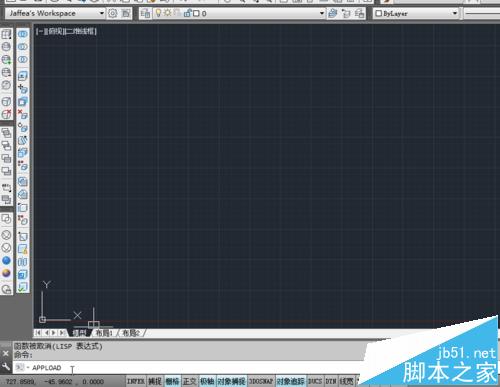Open the 二维线框 visual style controls menu
500x387 pixels.
(80, 31)
